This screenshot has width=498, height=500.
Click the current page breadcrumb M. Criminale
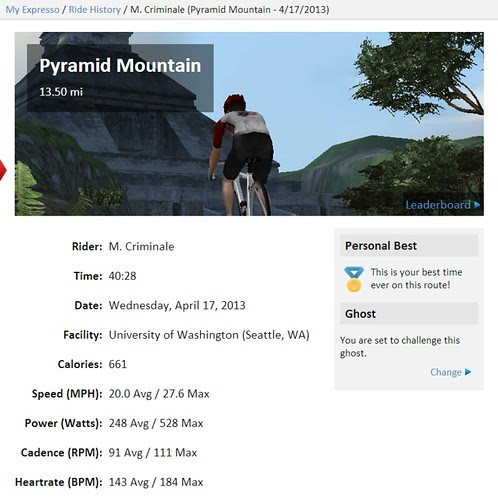pos(230,9)
